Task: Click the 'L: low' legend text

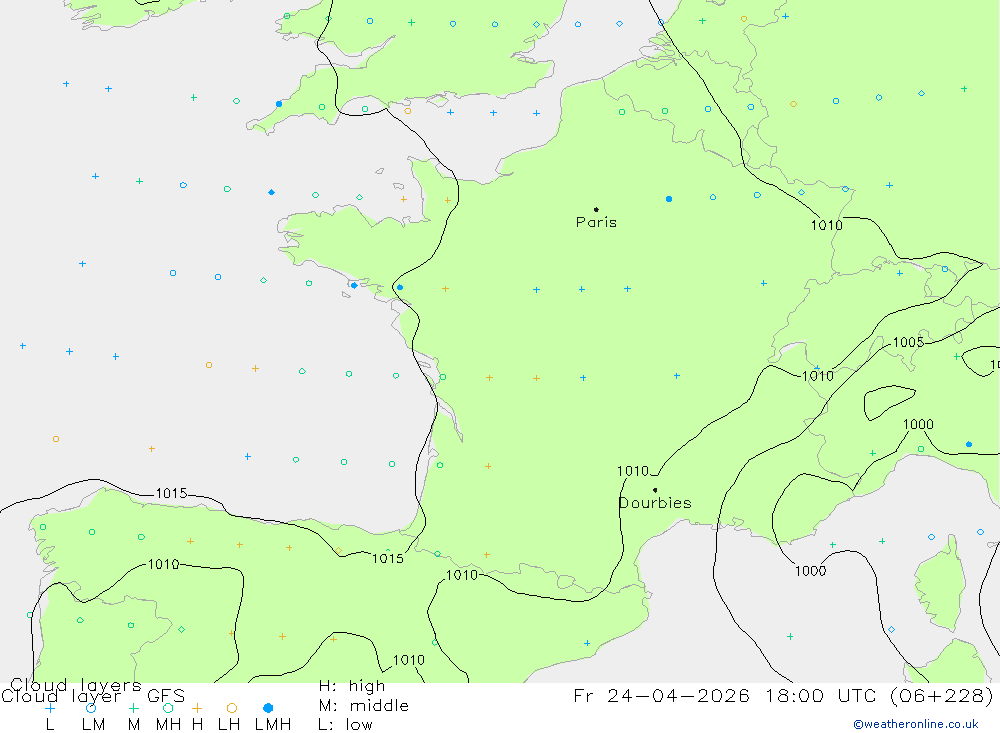Action: point(346,725)
